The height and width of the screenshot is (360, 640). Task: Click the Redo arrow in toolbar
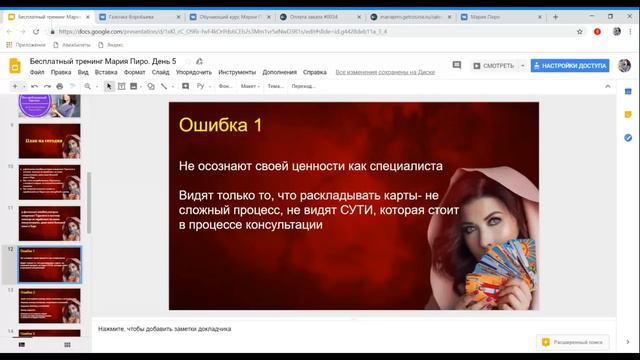[x=47, y=87]
